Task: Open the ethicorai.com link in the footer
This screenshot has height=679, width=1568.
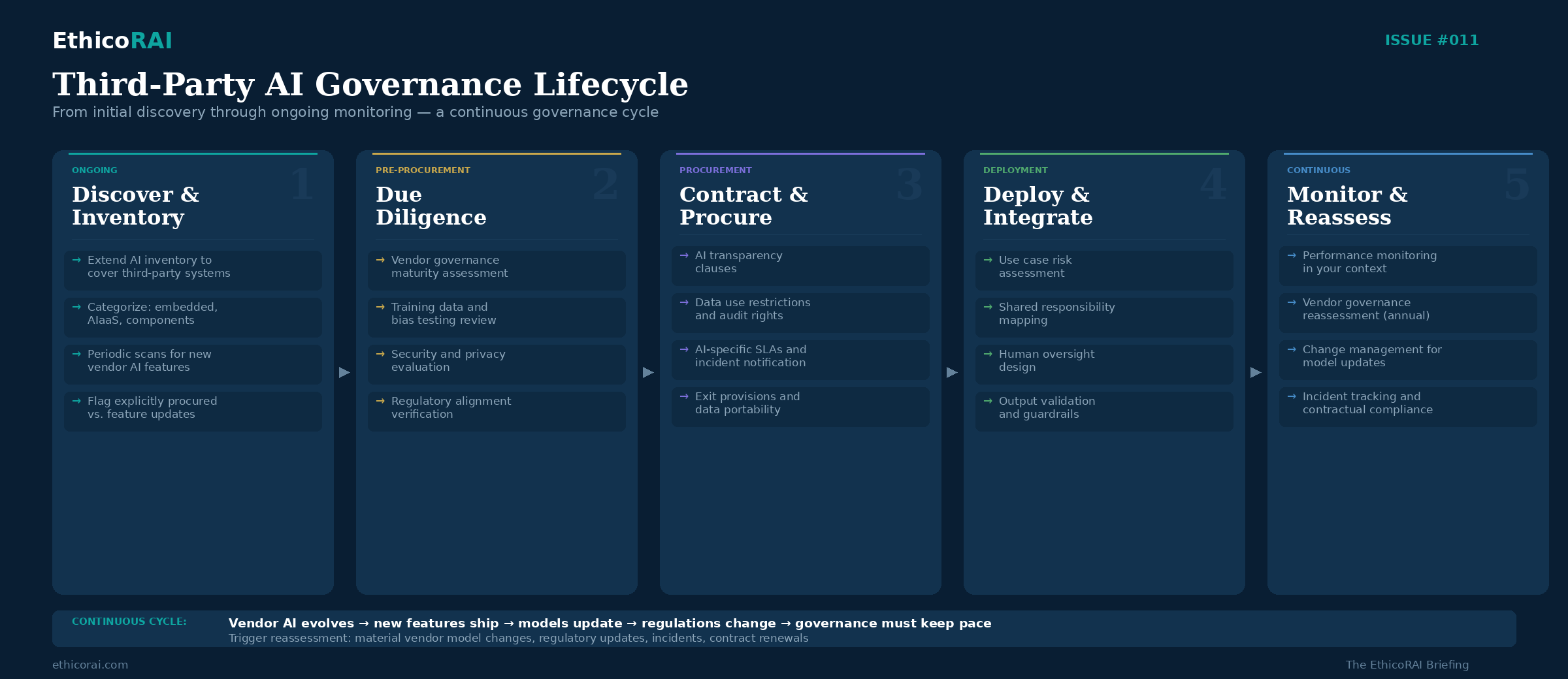Action: 90,665
